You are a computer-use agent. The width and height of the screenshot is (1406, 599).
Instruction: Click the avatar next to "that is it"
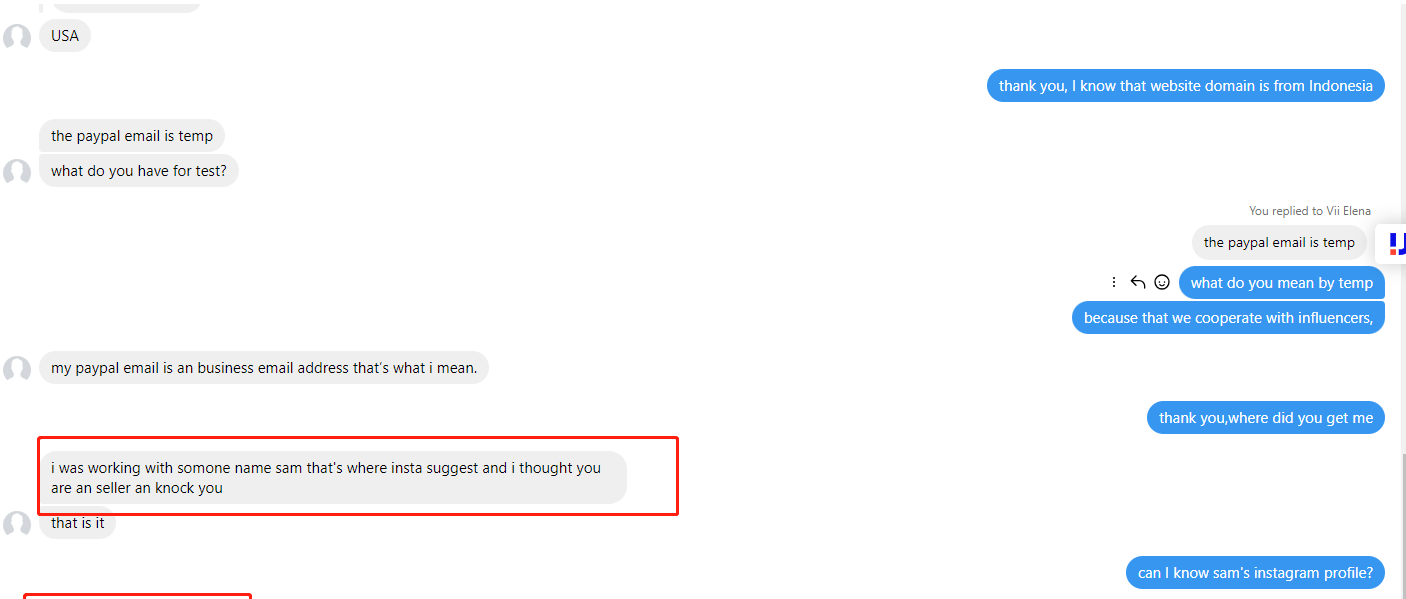click(x=17, y=523)
